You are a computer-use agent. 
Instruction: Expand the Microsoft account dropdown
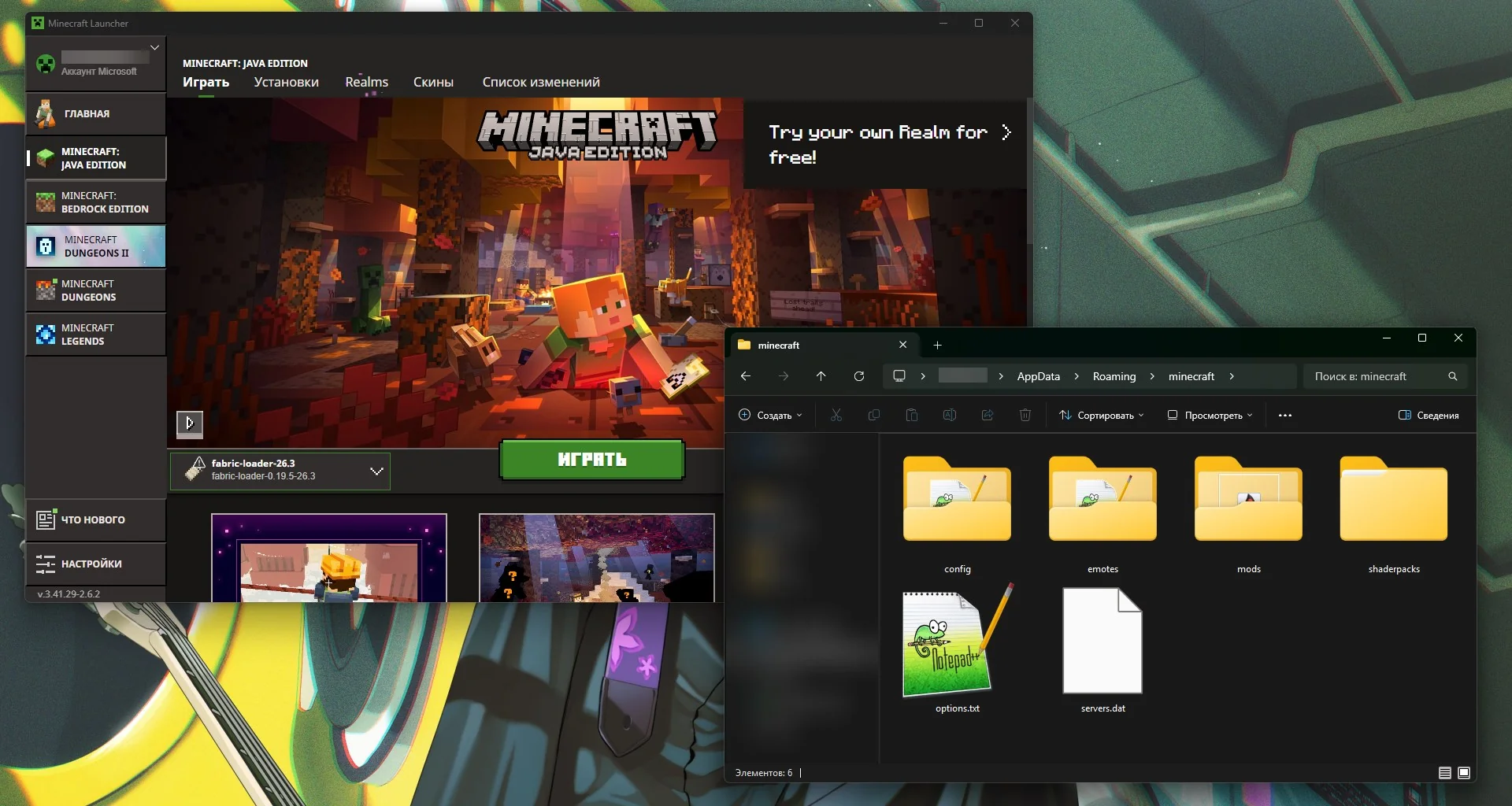[154, 48]
